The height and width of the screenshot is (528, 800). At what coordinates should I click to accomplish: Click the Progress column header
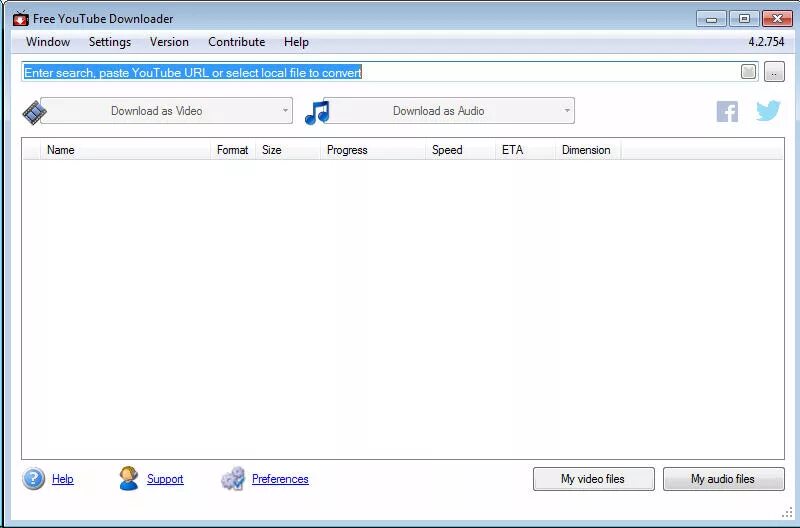373,150
